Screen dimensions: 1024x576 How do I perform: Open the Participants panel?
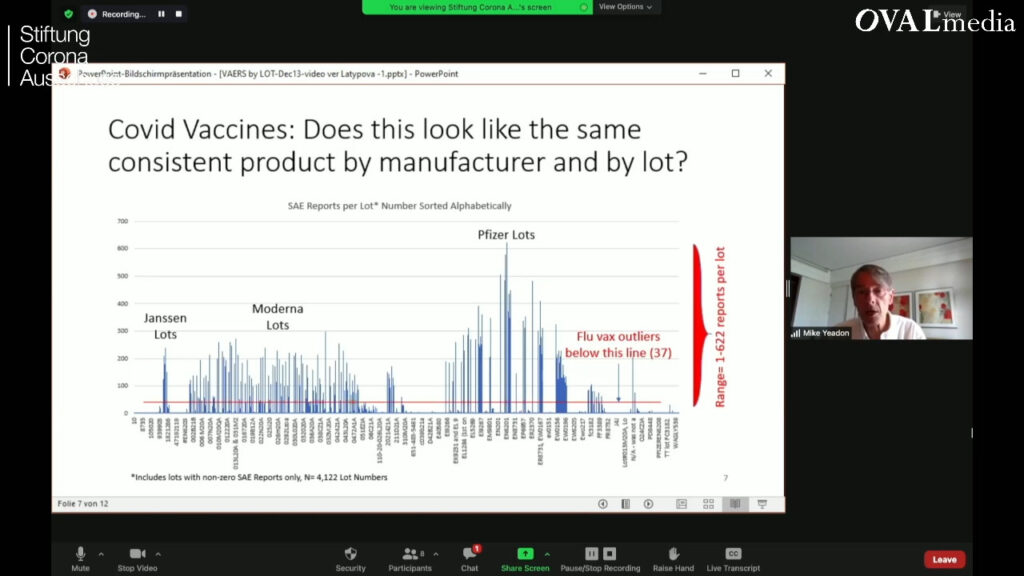(409, 559)
